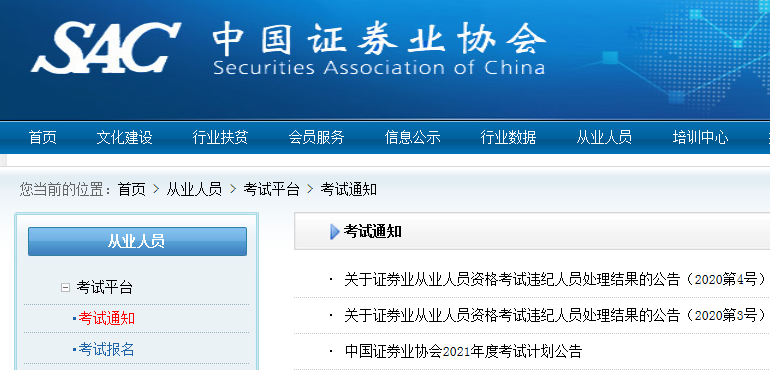Go to 培训中心 navigation item
Screen dimensions: 770x370
[x=700, y=138]
